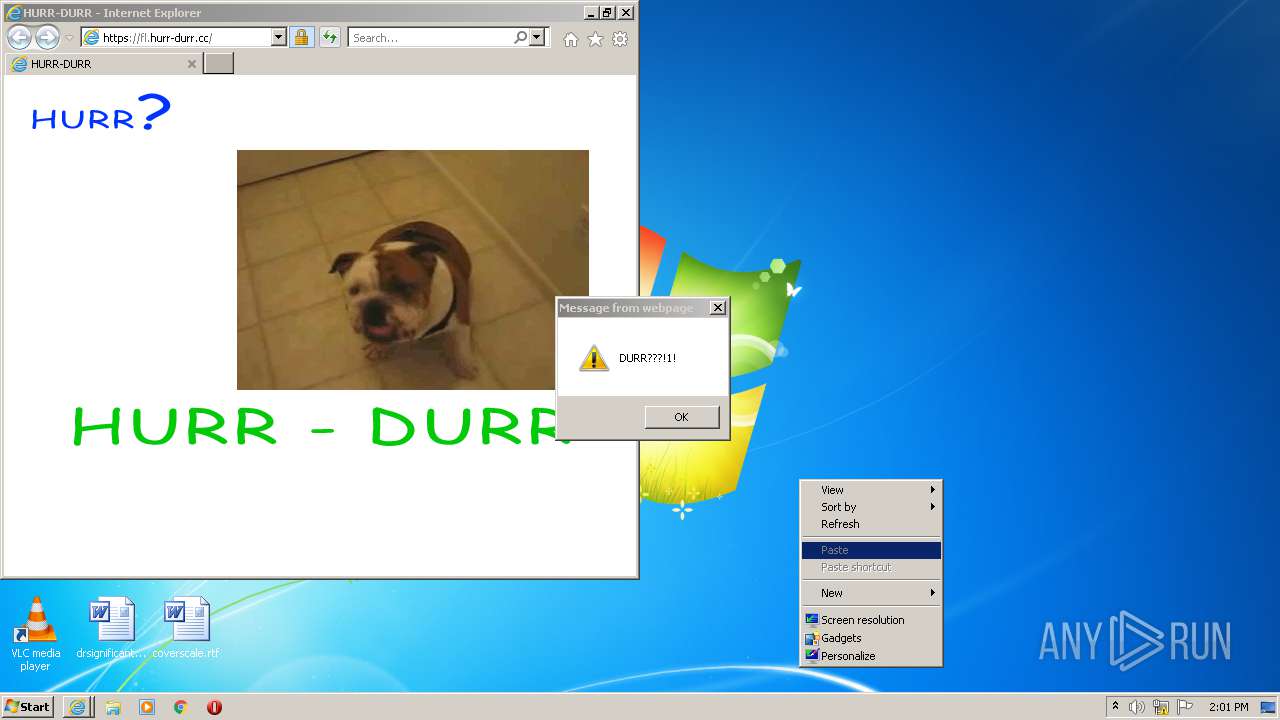The height and width of the screenshot is (720, 1280).
Task: Click the red Opera icon on the taskbar
Action: click(x=214, y=707)
